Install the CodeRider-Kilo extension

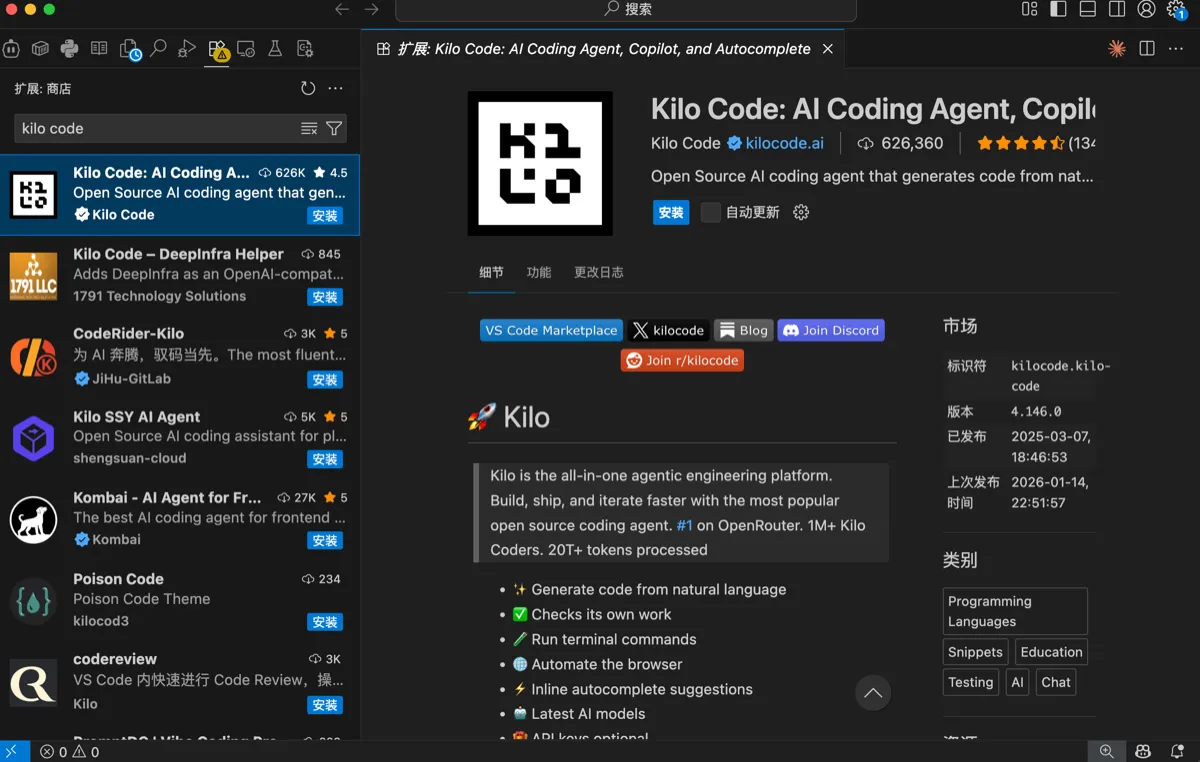(x=325, y=380)
